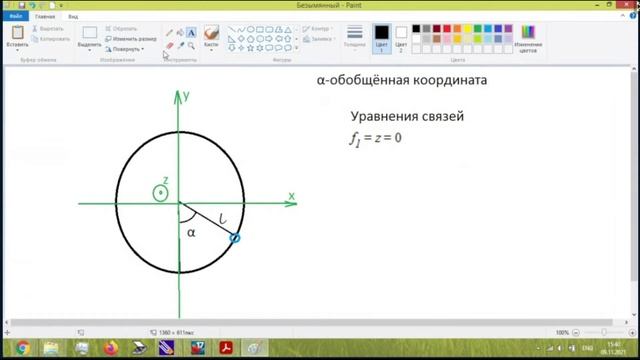Image resolution: width=640 pixels, height=360 pixels.
Task: Click the horizontal scrollbar of canvas
Action: (312, 322)
